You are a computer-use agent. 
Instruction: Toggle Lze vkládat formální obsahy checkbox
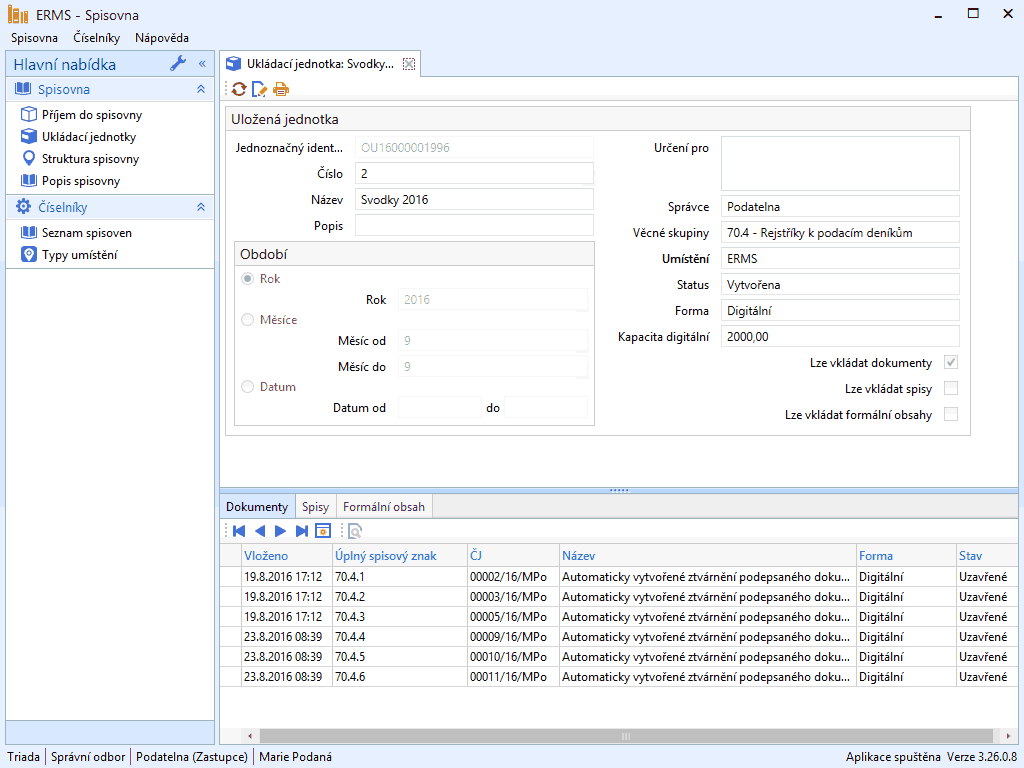(x=951, y=414)
